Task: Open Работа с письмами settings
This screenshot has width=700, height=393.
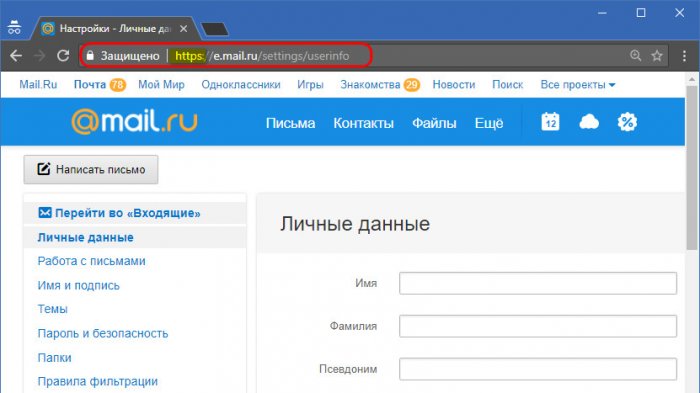Action: 92,261
